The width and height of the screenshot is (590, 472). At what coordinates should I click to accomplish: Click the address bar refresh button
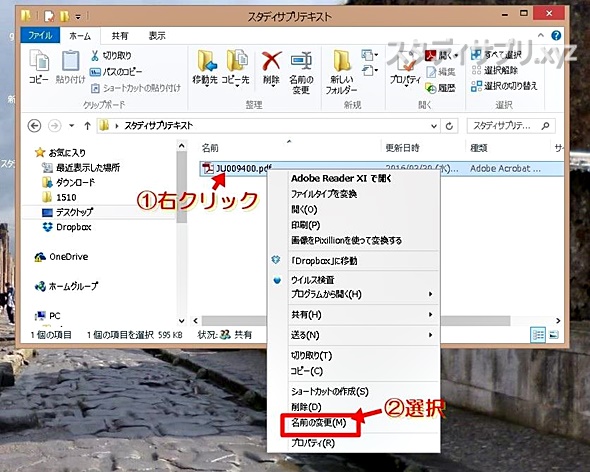click(x=449, y=126)
